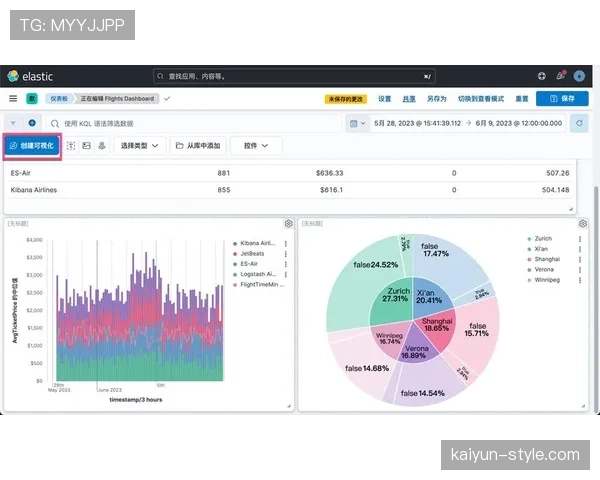Click the 另存为 menu item

click(436, 99)
